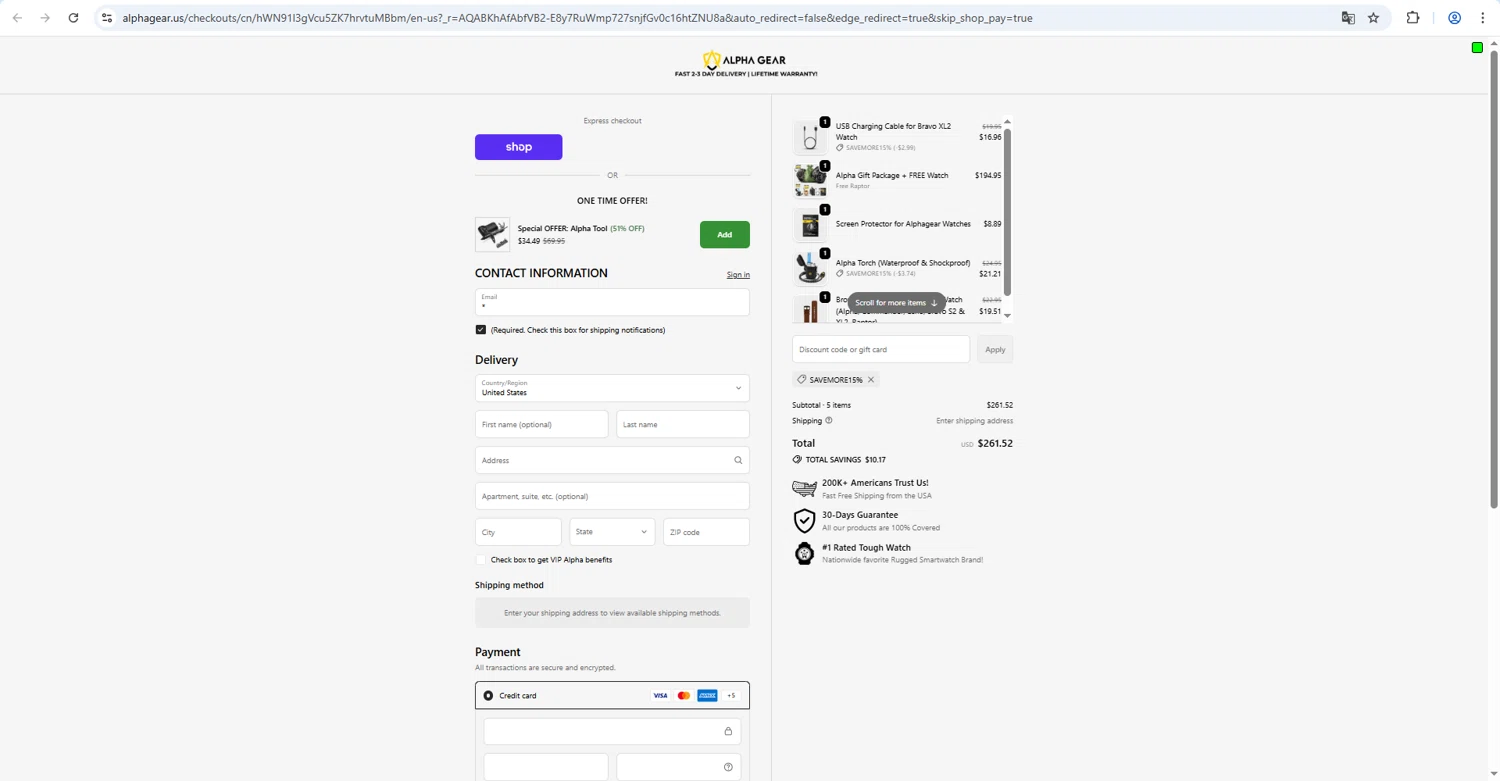
Task: Click the order list scroll-up arrow
Action: pyautogui.click(x=1007, y=122)
